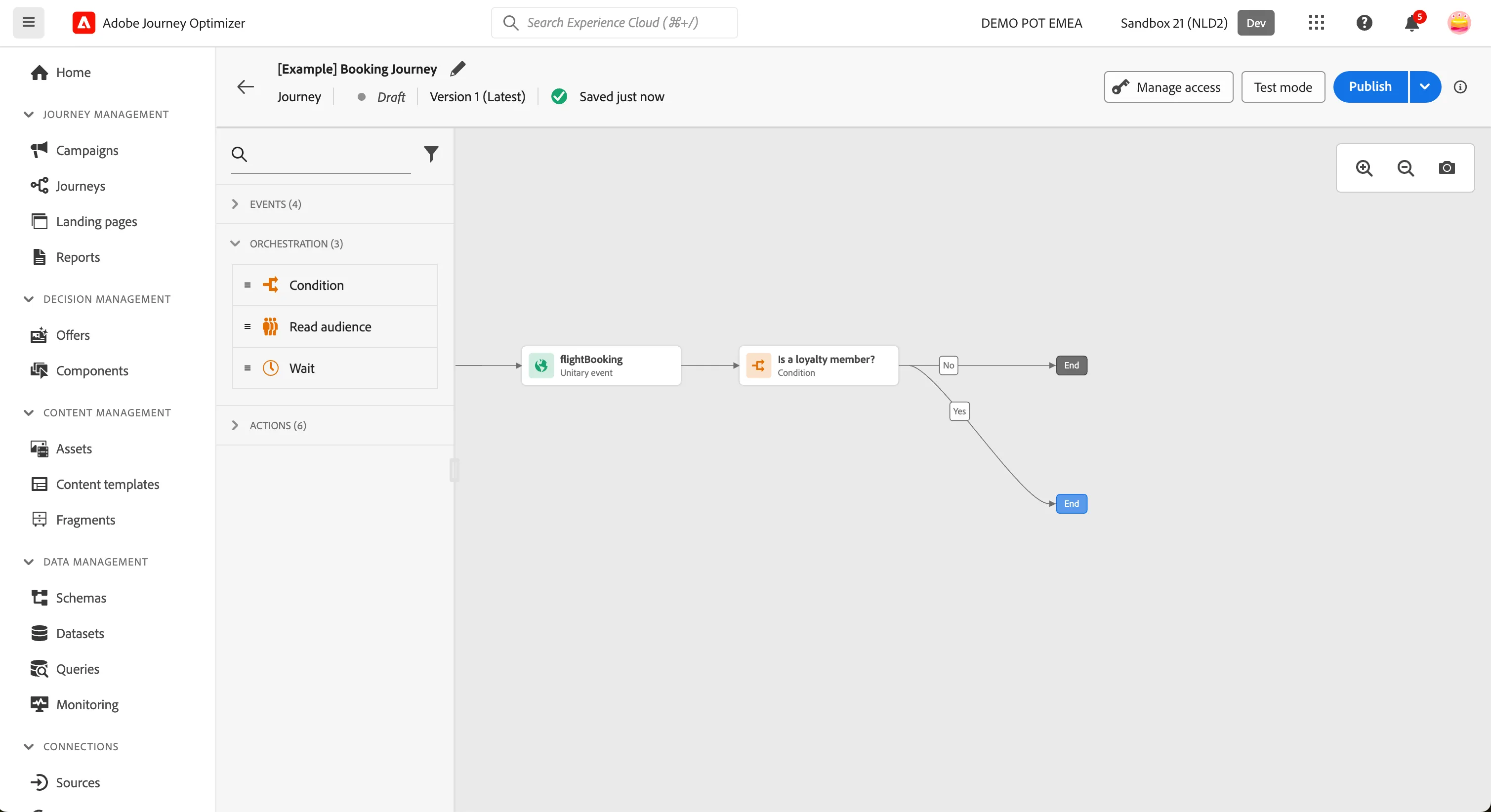Zoom out on the canvas
1491x812 pixels.
[x=1406, y=168]
